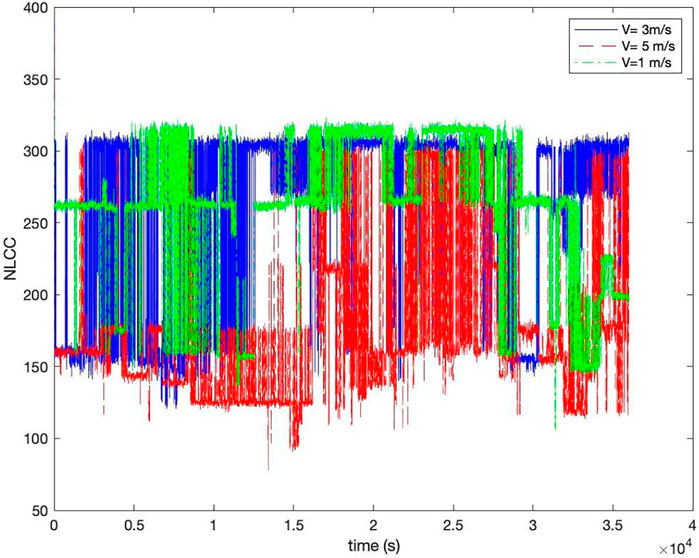Click y-axis tick label 350
699x558 pixels.
[35, 80]
